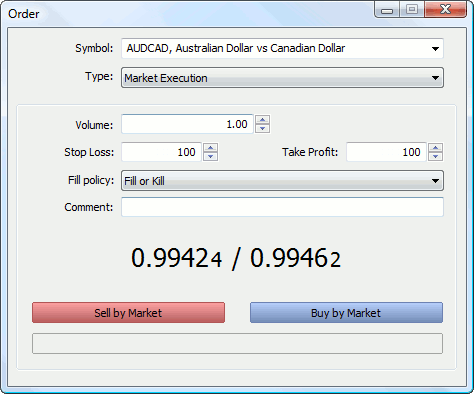Screen dimensions: 474x394
Task: Click the Buy by Market button
Action: pos(346,313)
